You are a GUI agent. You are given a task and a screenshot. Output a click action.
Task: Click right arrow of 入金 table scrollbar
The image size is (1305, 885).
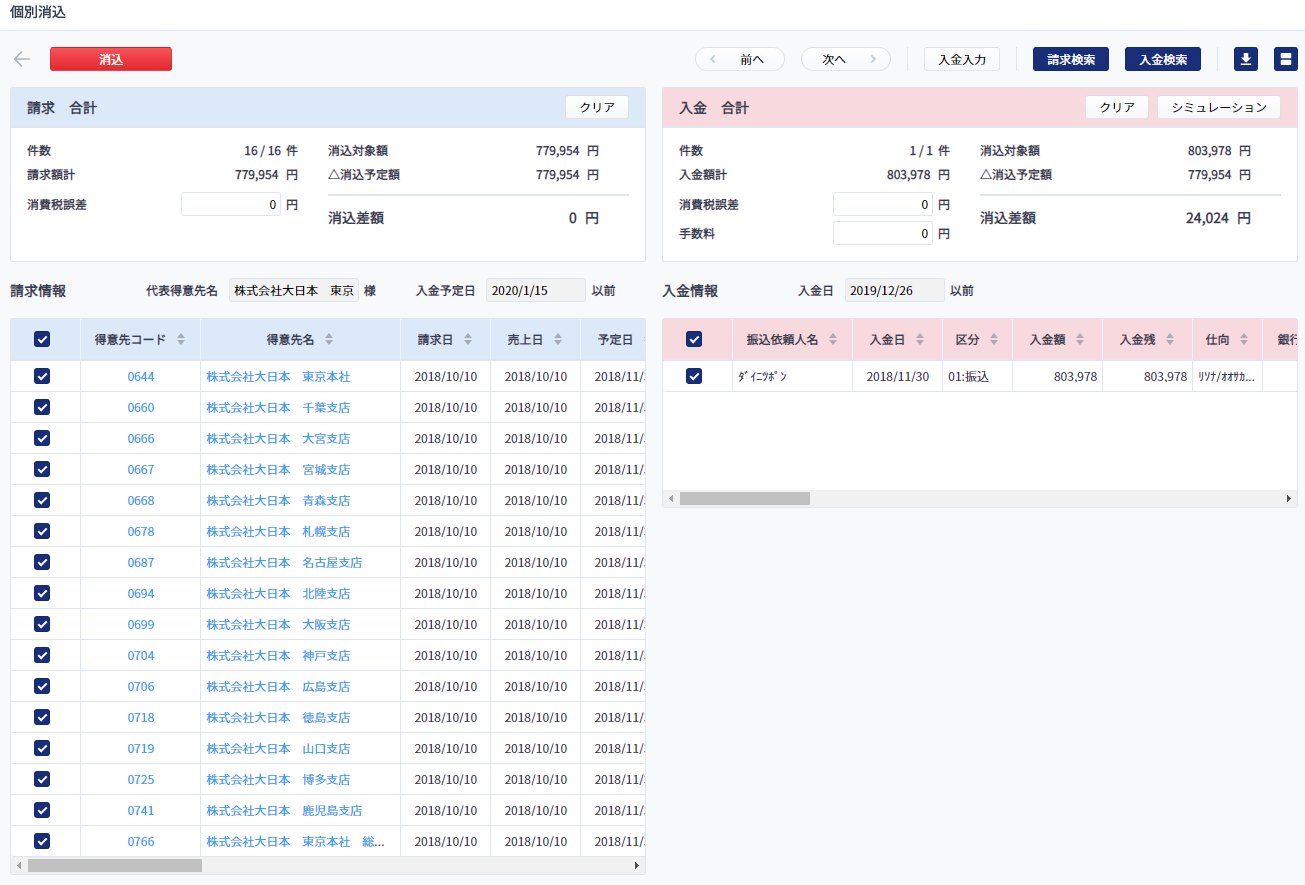(x=1289, y=498)
